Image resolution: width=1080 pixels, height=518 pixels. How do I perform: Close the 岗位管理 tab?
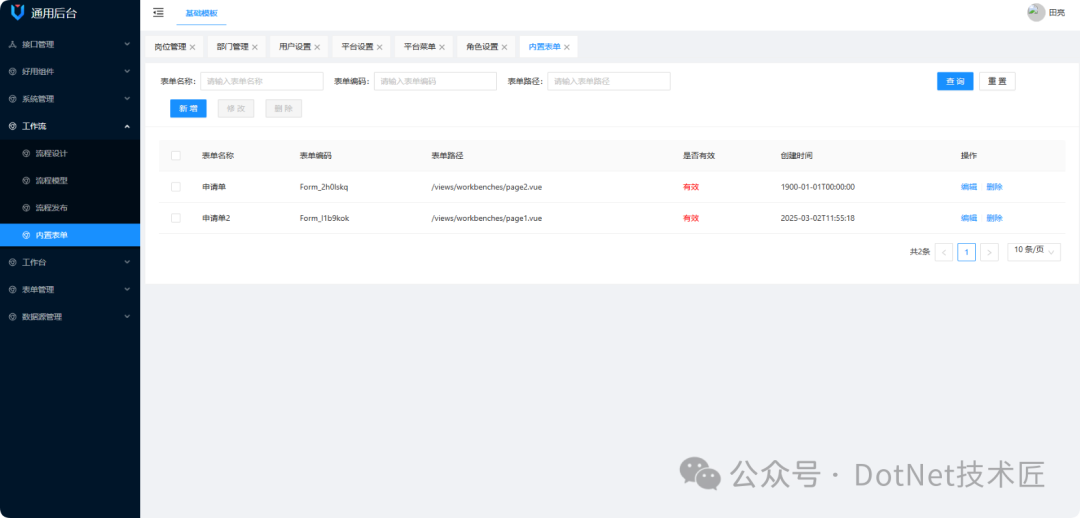(193, 47)
